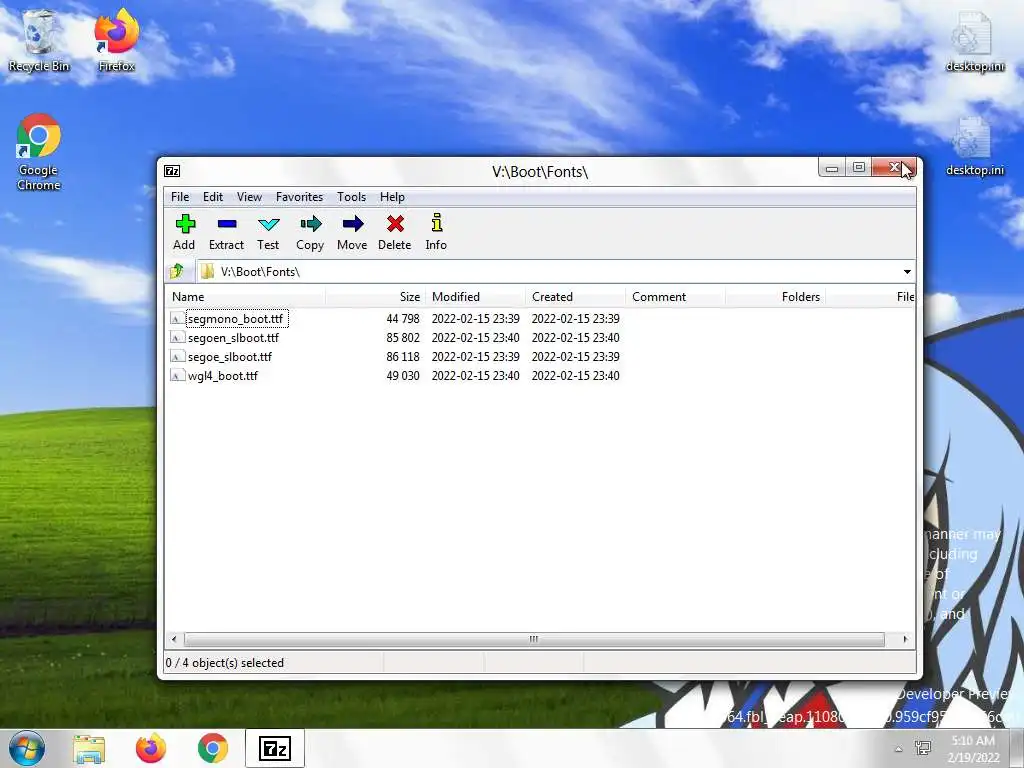The height and width of the screenshot is (768, 1024).
Task: Select segmono_boot.ttf file
Action: (x=236, y=319)
